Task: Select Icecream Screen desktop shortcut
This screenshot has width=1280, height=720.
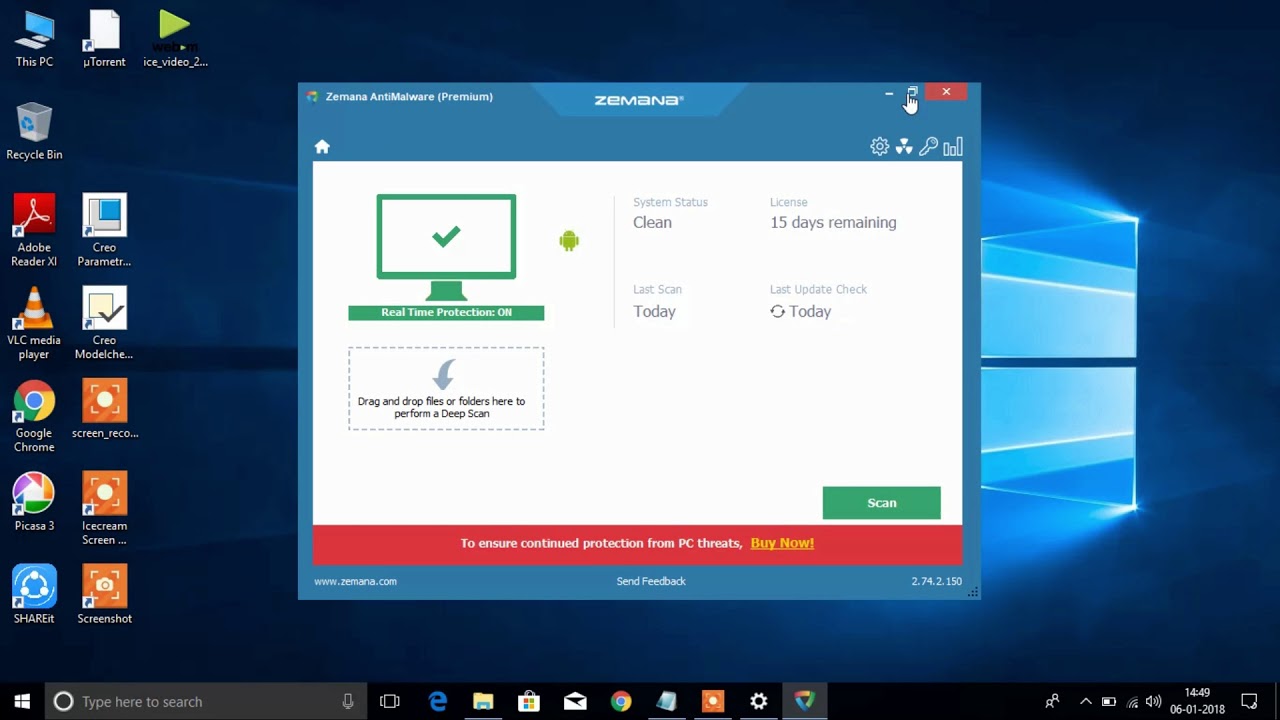Action: pyautogui.click(x=104, y=509)
